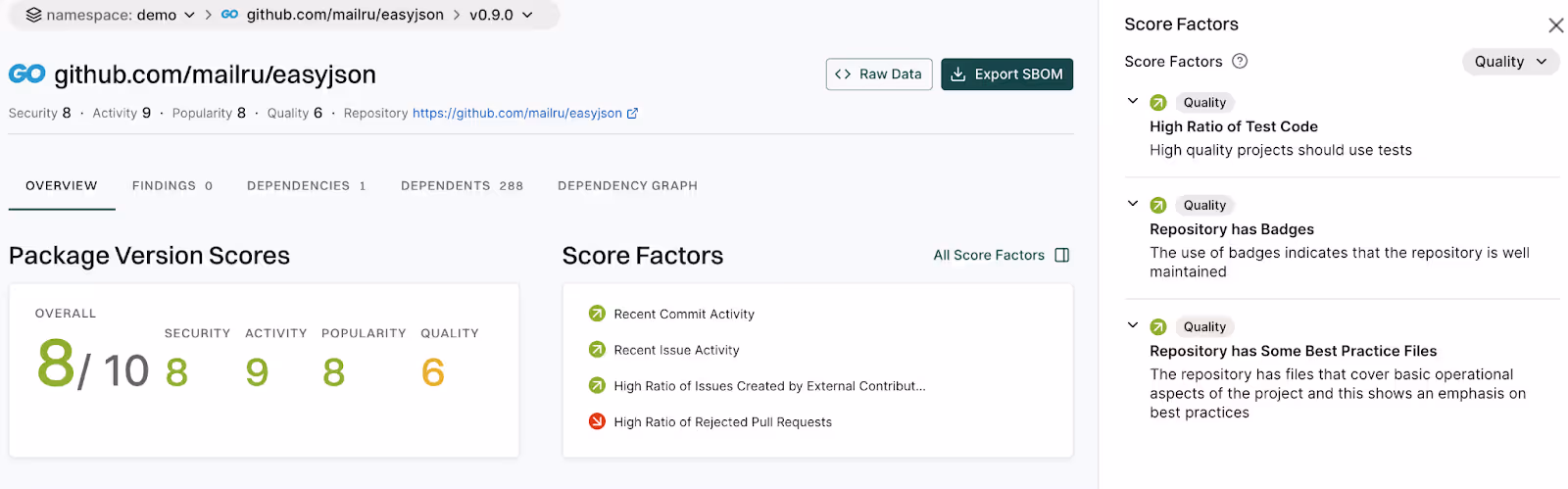Select Recent Commit Activity factor
The width and height of the screenshot is (1568, 489).
(x=684, y=315)
